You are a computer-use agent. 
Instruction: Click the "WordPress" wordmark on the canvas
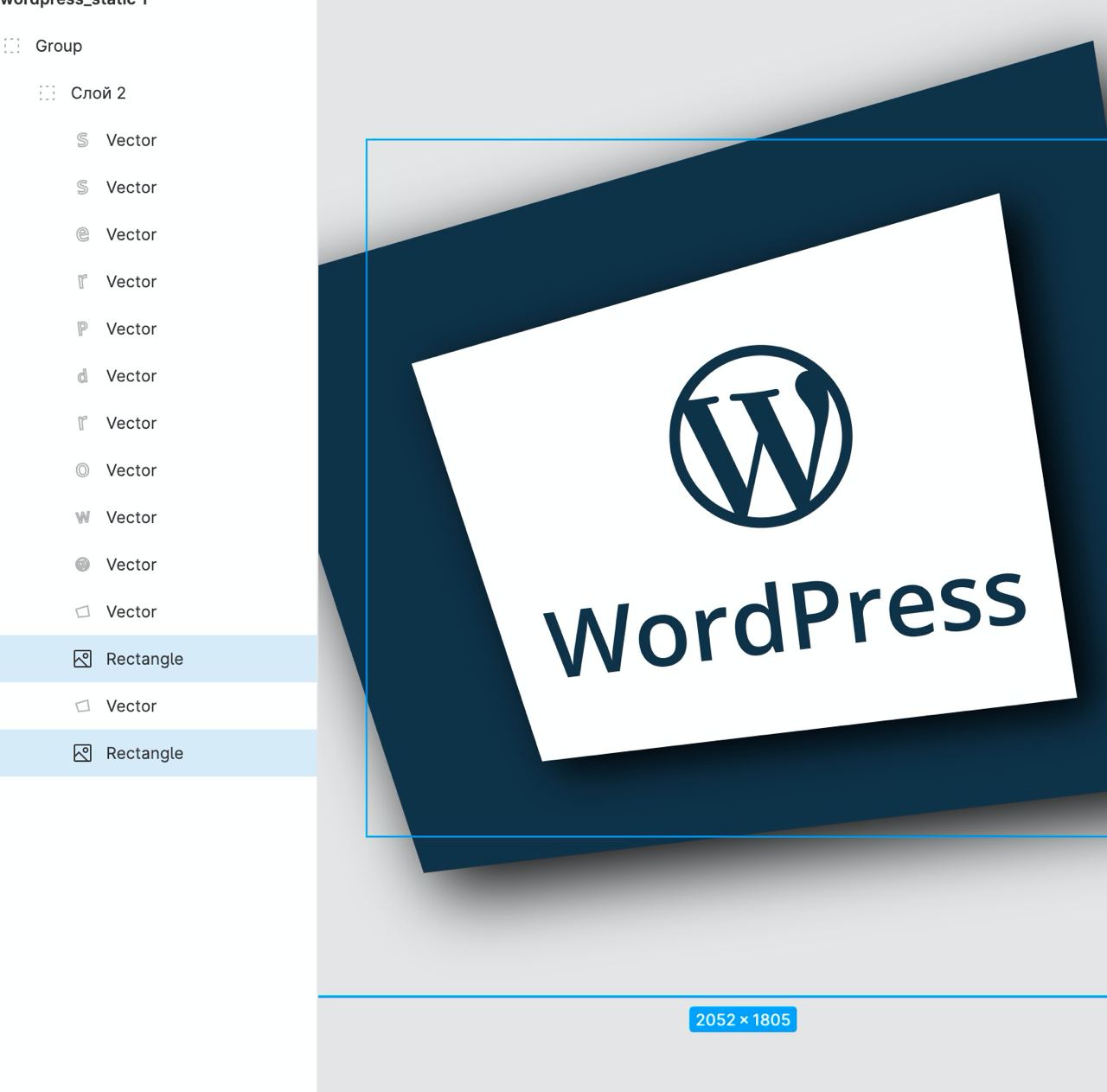tap(785, 624)
